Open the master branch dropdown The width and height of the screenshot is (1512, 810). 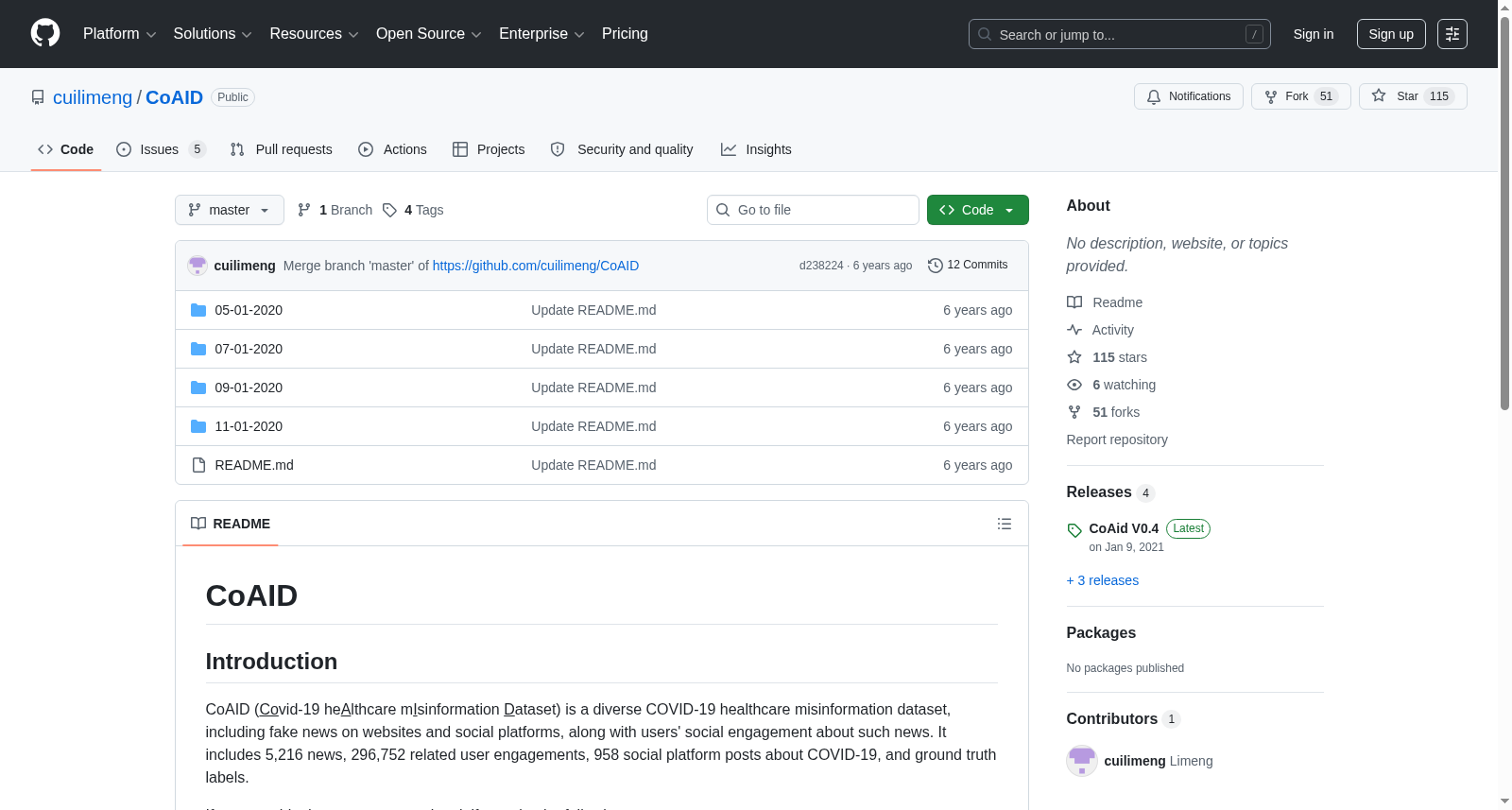pos(230,210)
